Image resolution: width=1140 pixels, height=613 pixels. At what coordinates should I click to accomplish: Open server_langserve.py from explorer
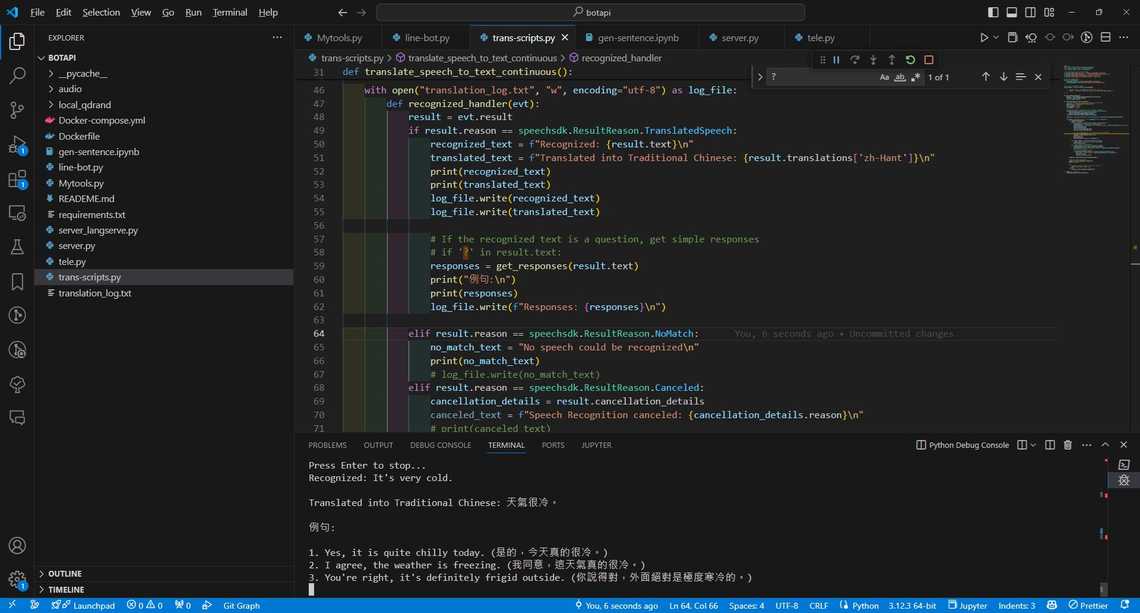point(98,230)
